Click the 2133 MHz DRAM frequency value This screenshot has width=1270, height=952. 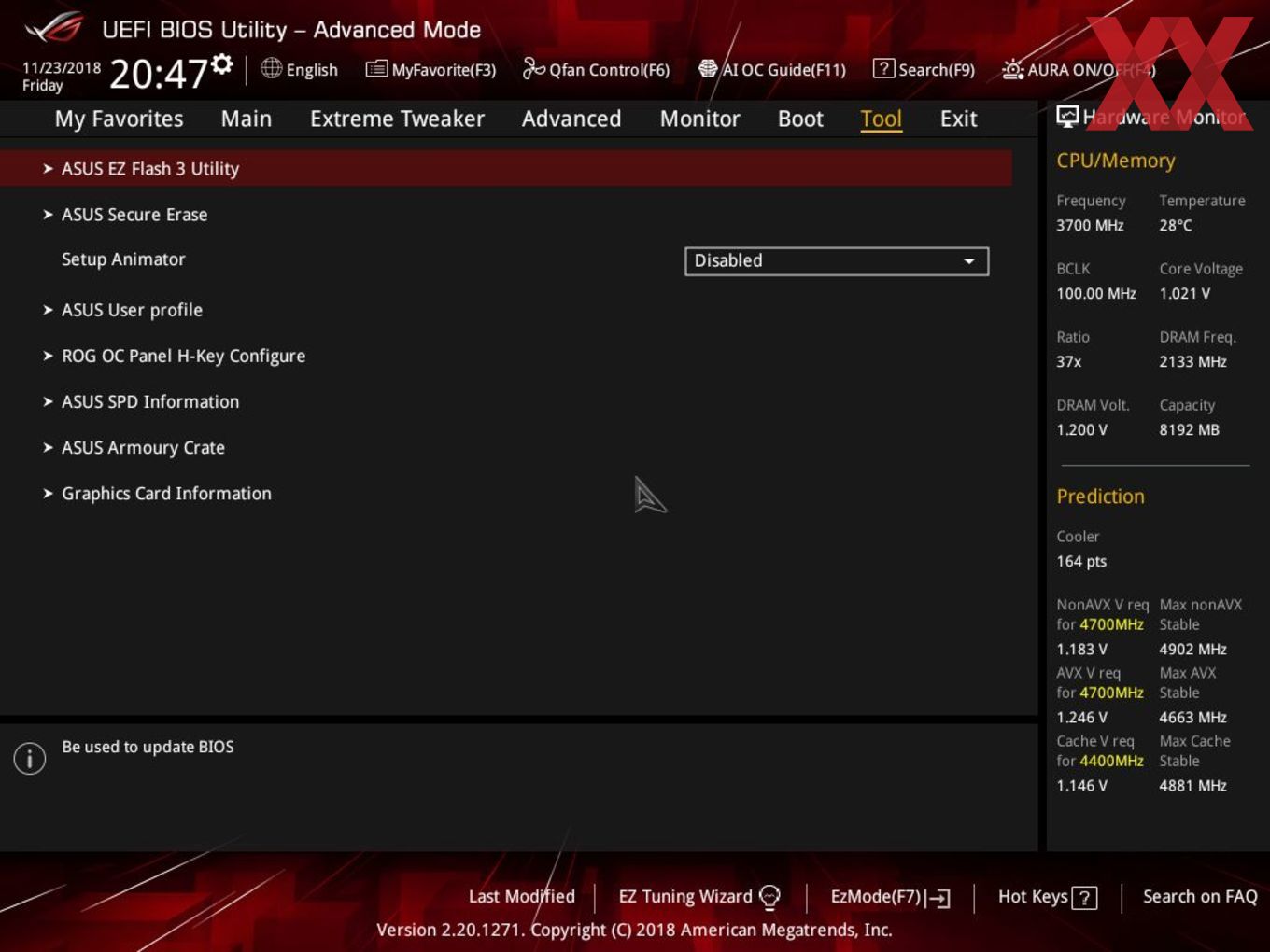1192,361
